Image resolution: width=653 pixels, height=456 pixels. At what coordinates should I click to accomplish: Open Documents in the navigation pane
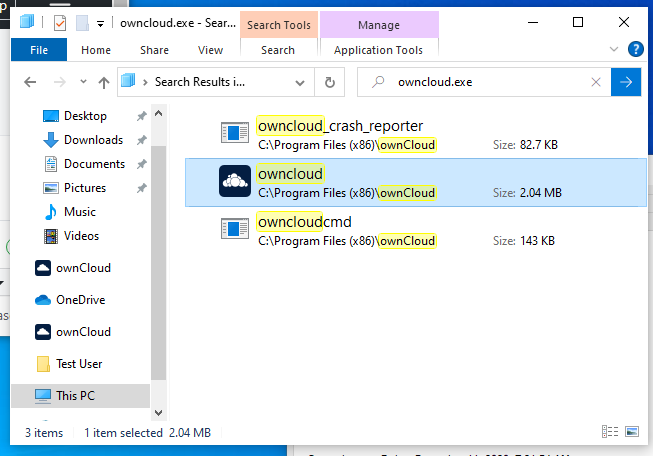coord(94,164)
